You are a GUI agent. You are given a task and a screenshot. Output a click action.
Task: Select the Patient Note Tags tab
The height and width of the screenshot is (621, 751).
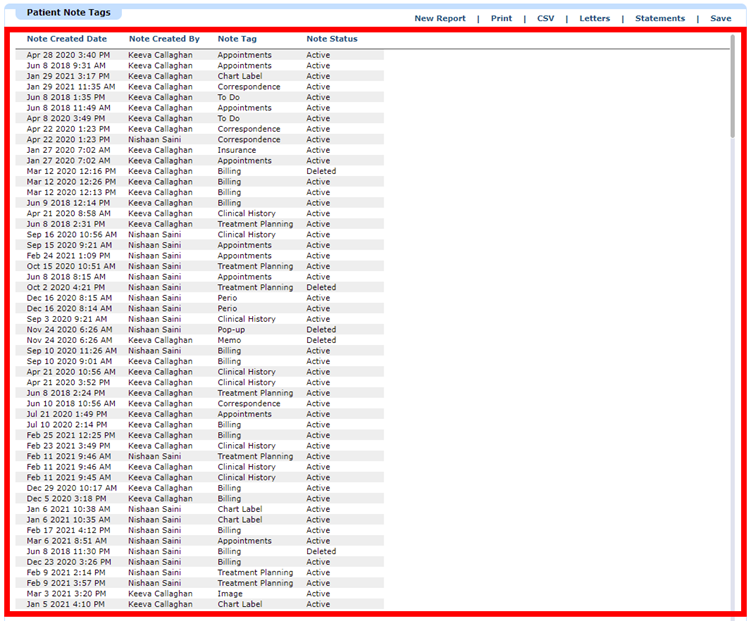point(68,12)
